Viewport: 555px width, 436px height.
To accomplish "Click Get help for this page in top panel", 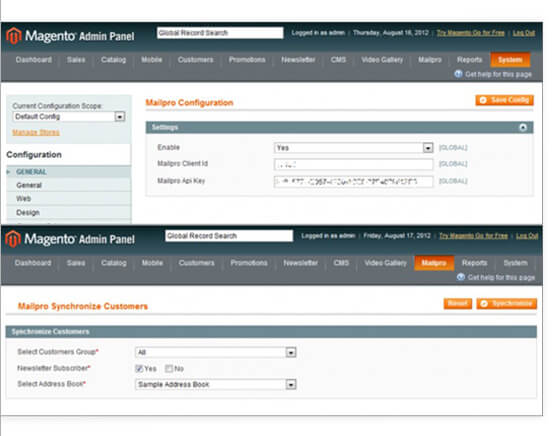I will coord(498,74).
